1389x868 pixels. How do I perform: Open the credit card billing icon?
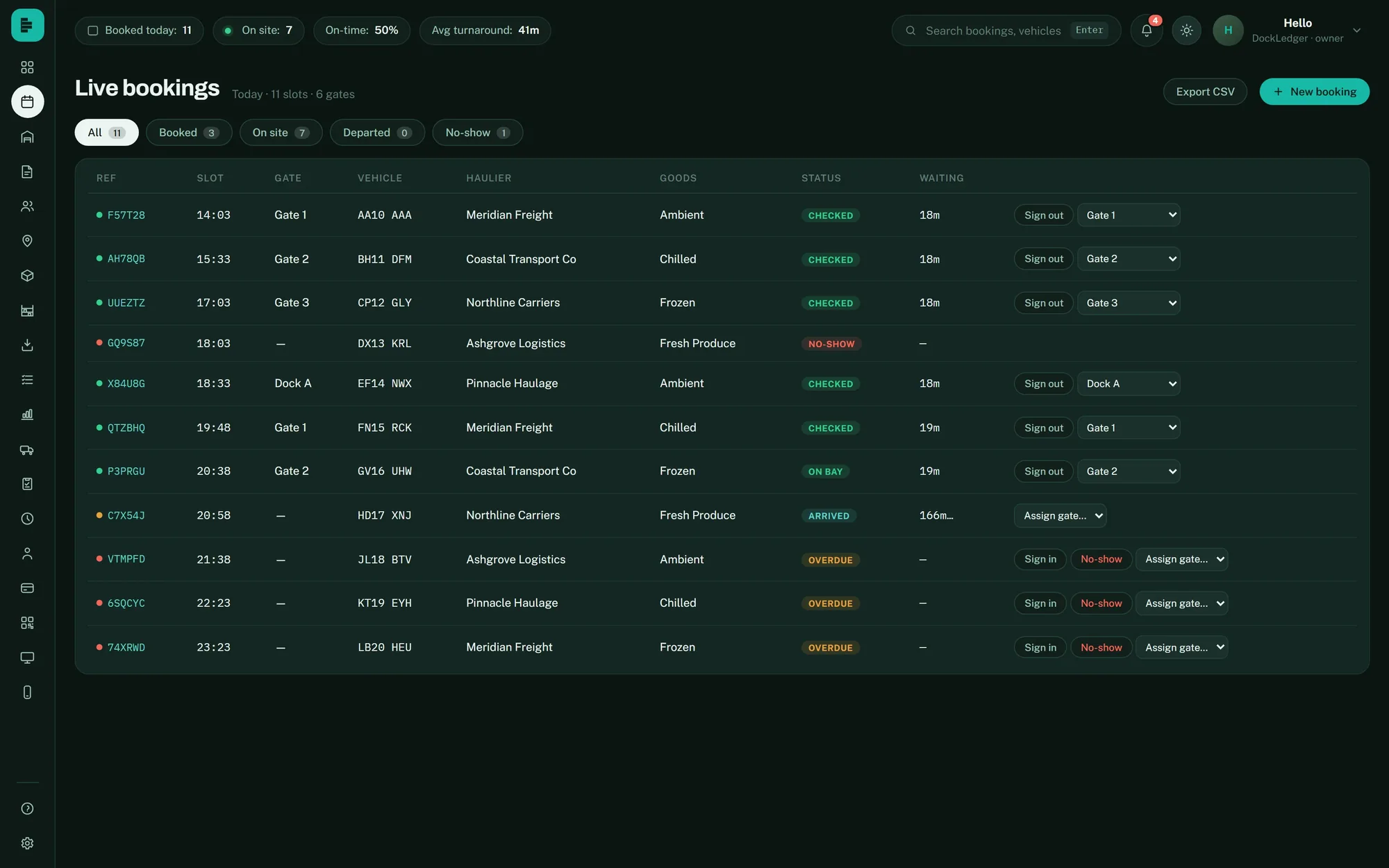click(x=27, y=588)
